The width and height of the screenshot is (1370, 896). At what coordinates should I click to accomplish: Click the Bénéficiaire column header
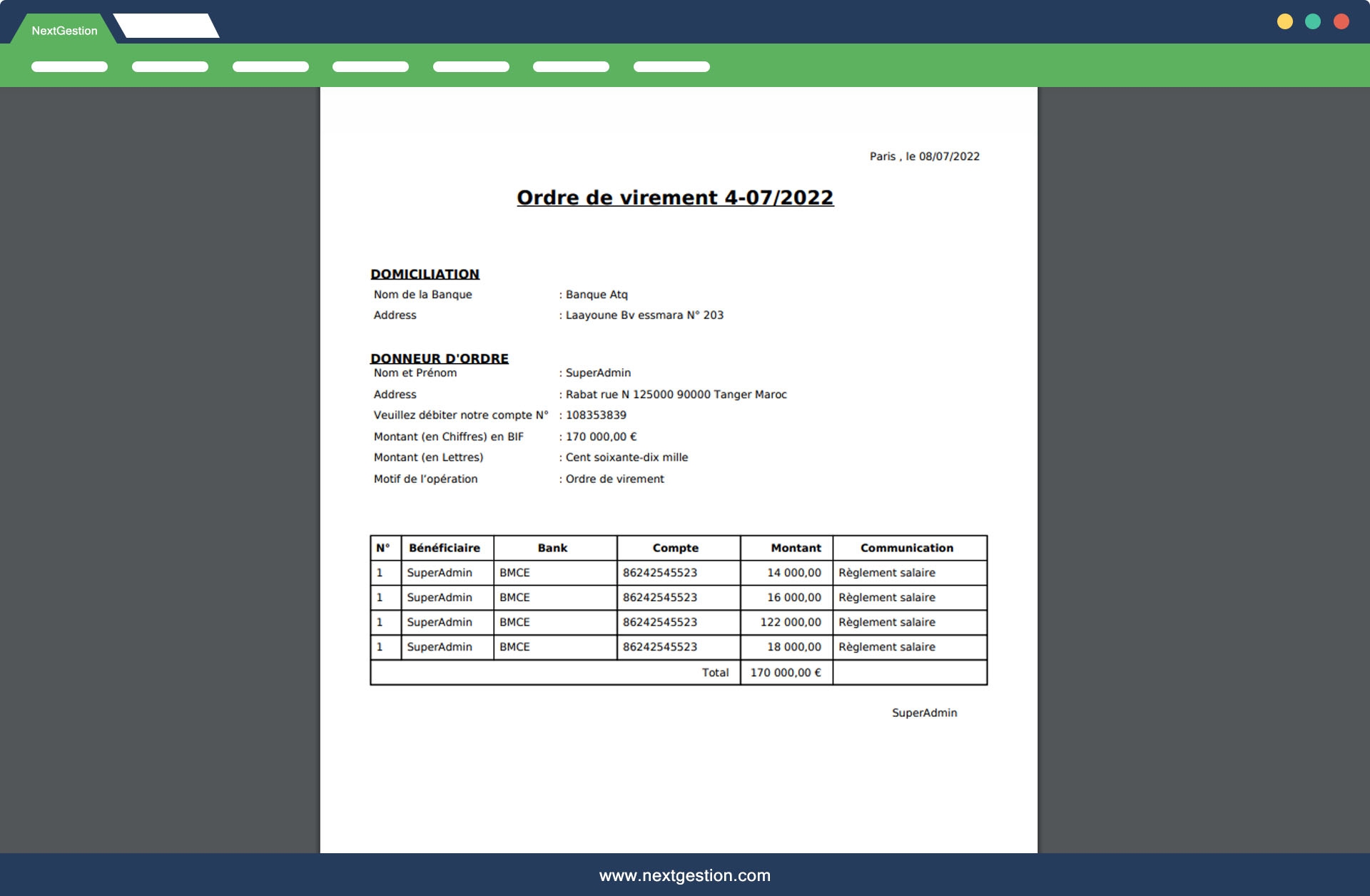[x=444, y=548]
